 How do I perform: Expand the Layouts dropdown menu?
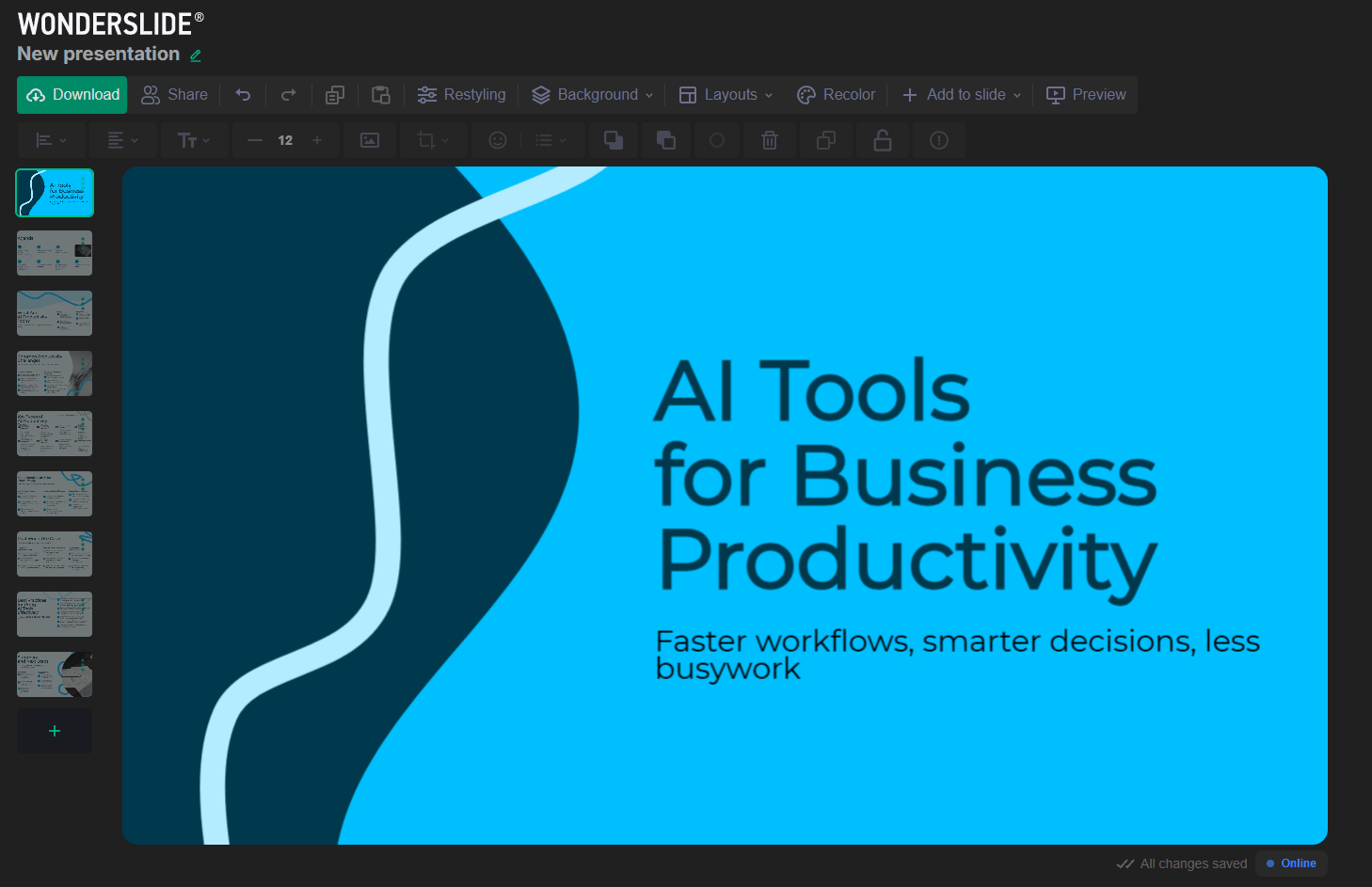coord(726,95)
